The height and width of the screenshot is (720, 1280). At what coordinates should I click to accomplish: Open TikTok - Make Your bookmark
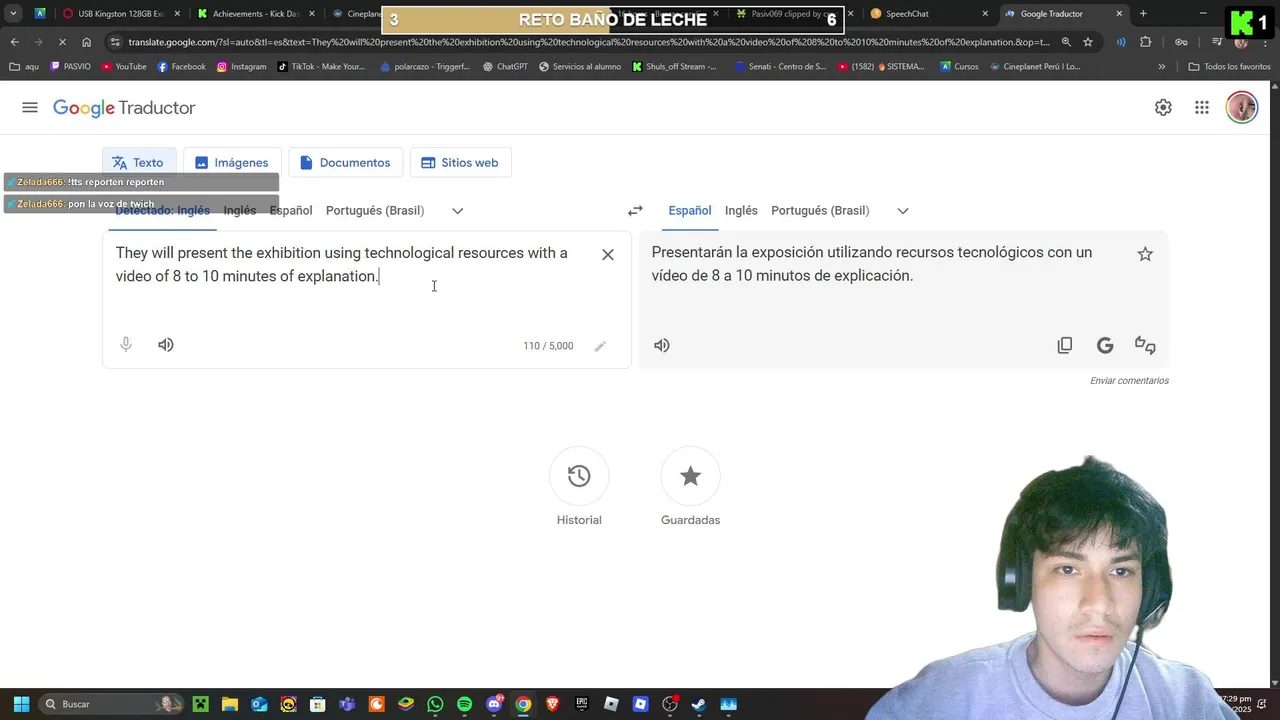point(321,67)
